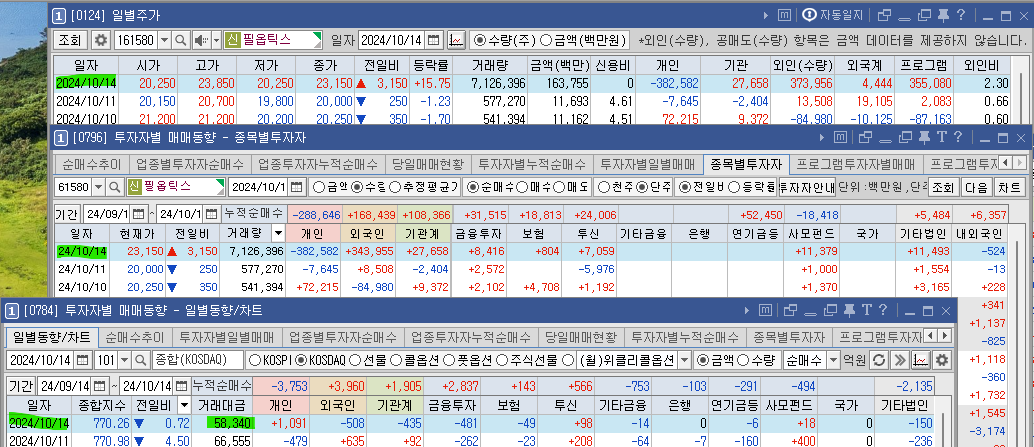Click 투자자안내 button

(x=807, y=187)
